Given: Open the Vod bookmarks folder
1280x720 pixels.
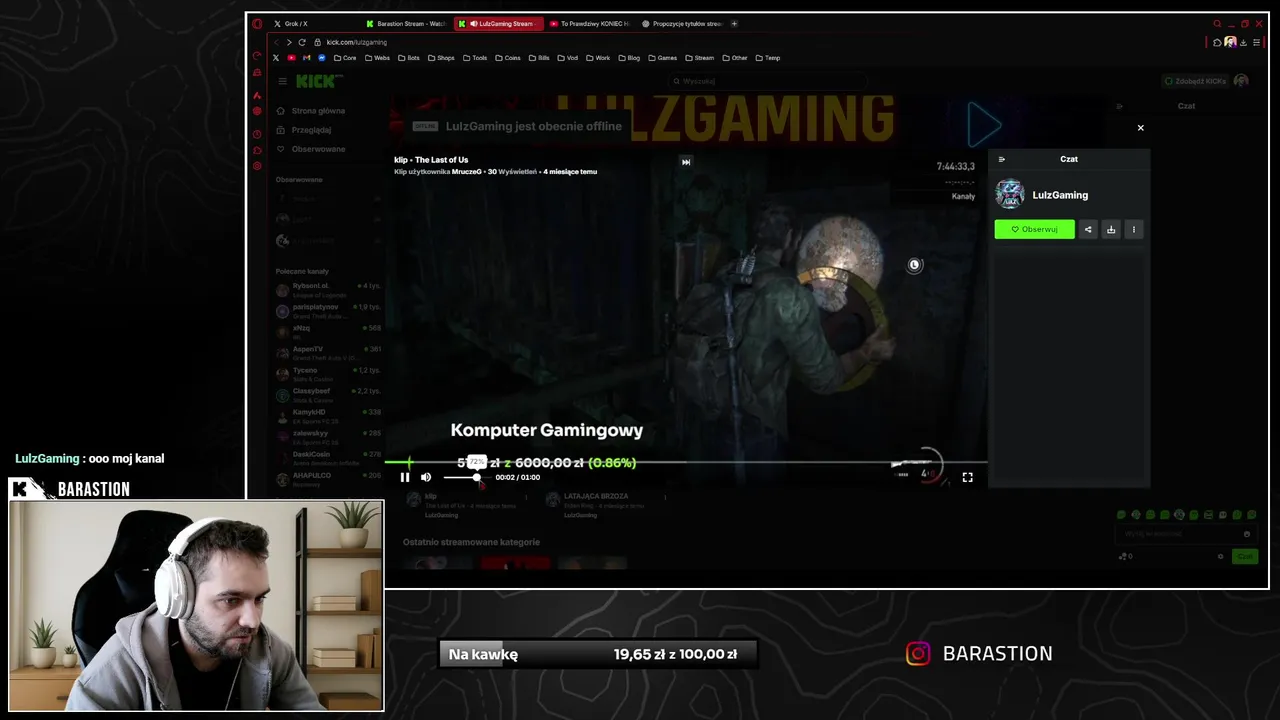Looking at the screenshot, I should pyautogui.click(x=568, y=58).
